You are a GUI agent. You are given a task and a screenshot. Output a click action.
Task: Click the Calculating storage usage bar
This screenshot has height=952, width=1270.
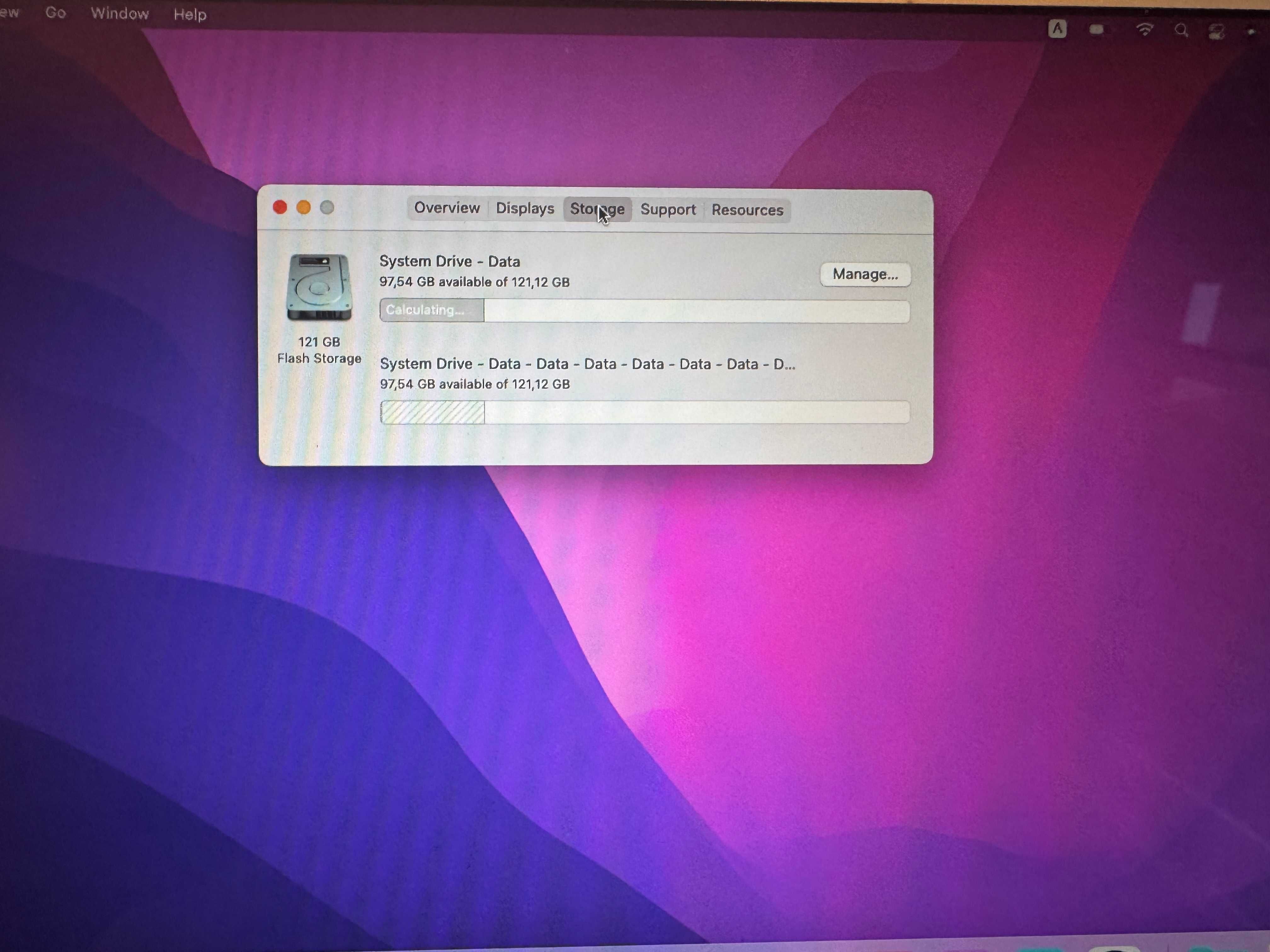click(x=644, y=310)
